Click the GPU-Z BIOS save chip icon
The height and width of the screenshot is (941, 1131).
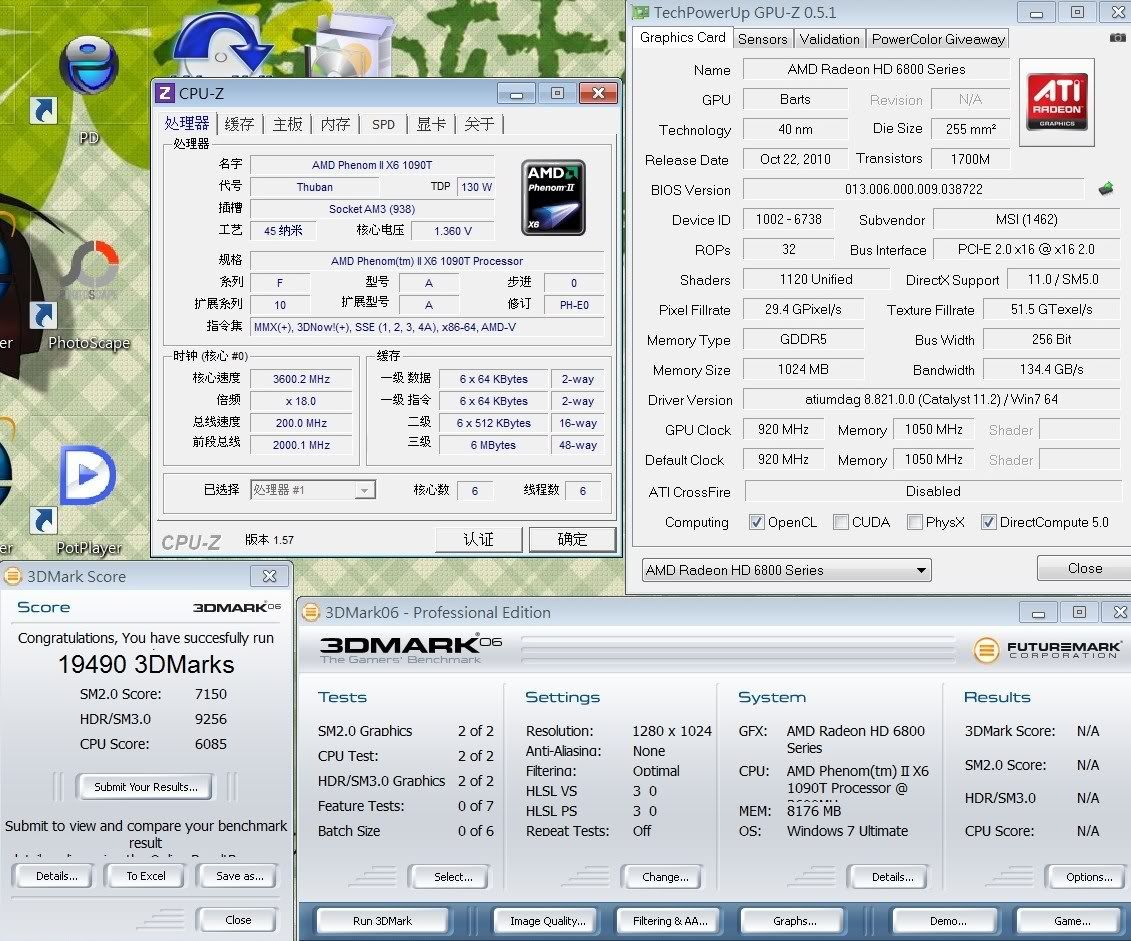point(1106,189)
